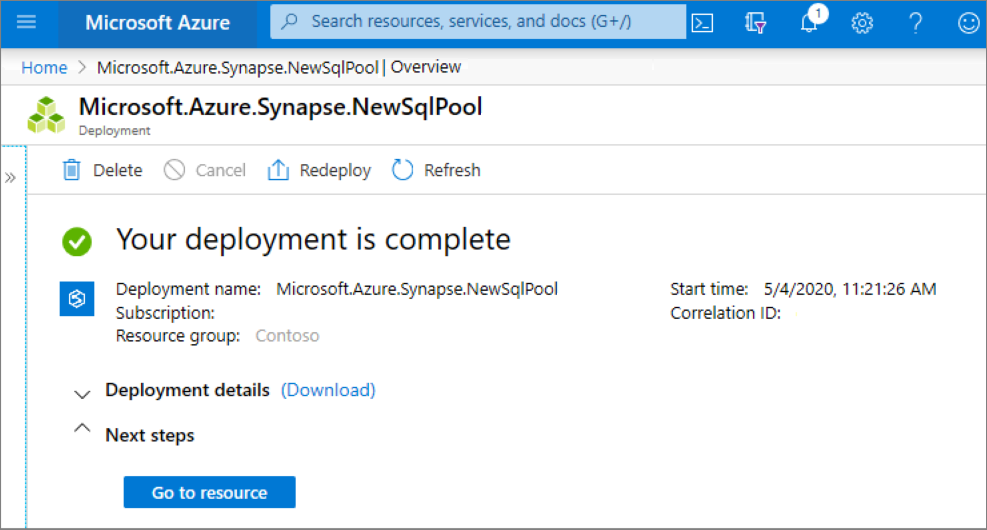Click the Delete trash icon

pos(72,170)
